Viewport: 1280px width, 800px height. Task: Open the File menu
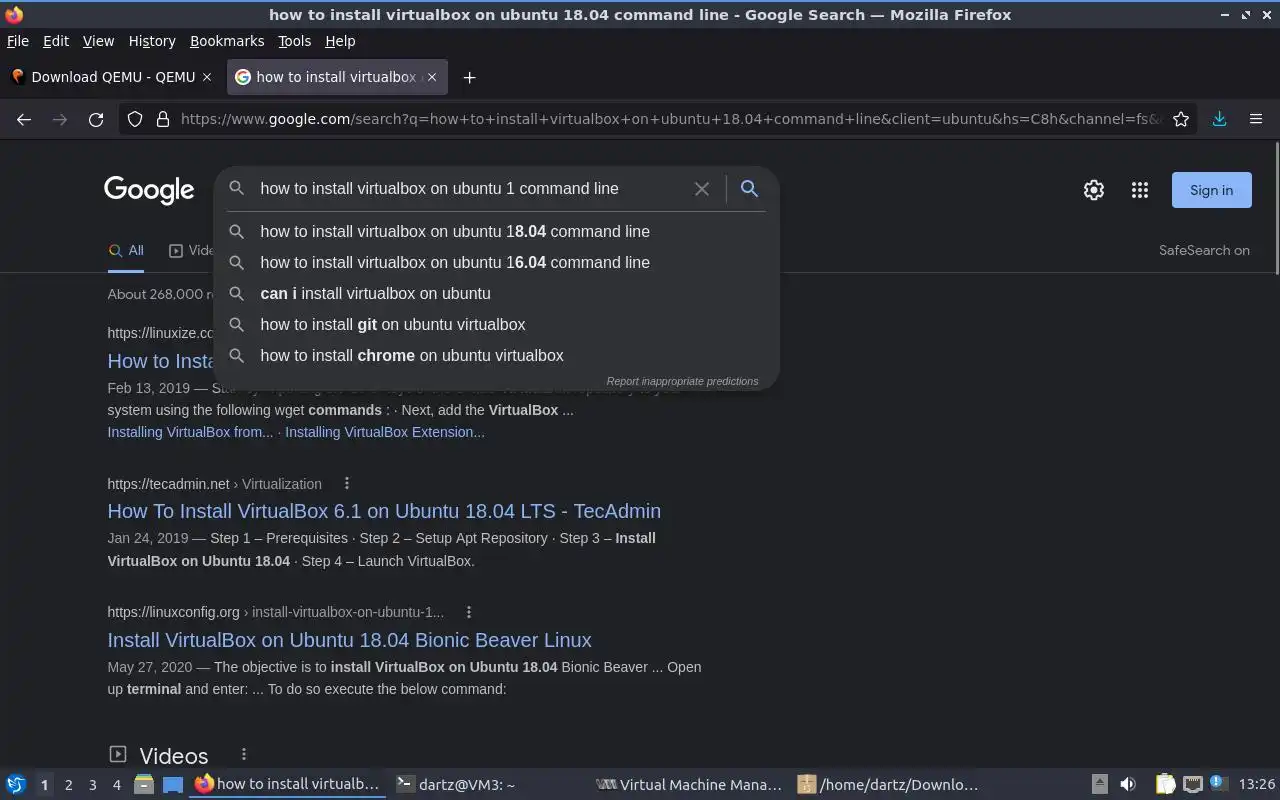(x=18, y=41)
